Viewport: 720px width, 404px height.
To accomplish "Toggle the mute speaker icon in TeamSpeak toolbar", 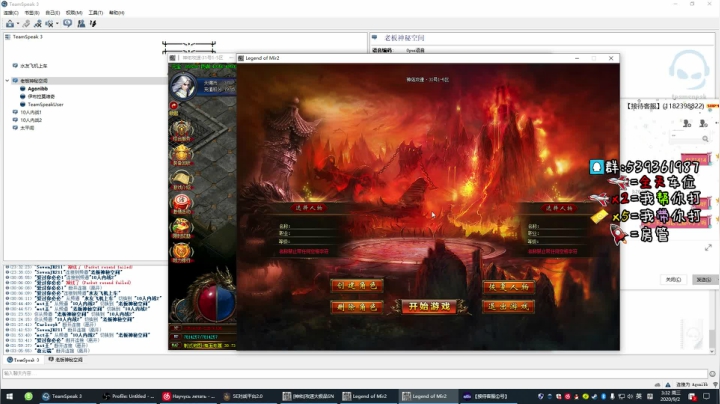I will [x=49, y=23].
